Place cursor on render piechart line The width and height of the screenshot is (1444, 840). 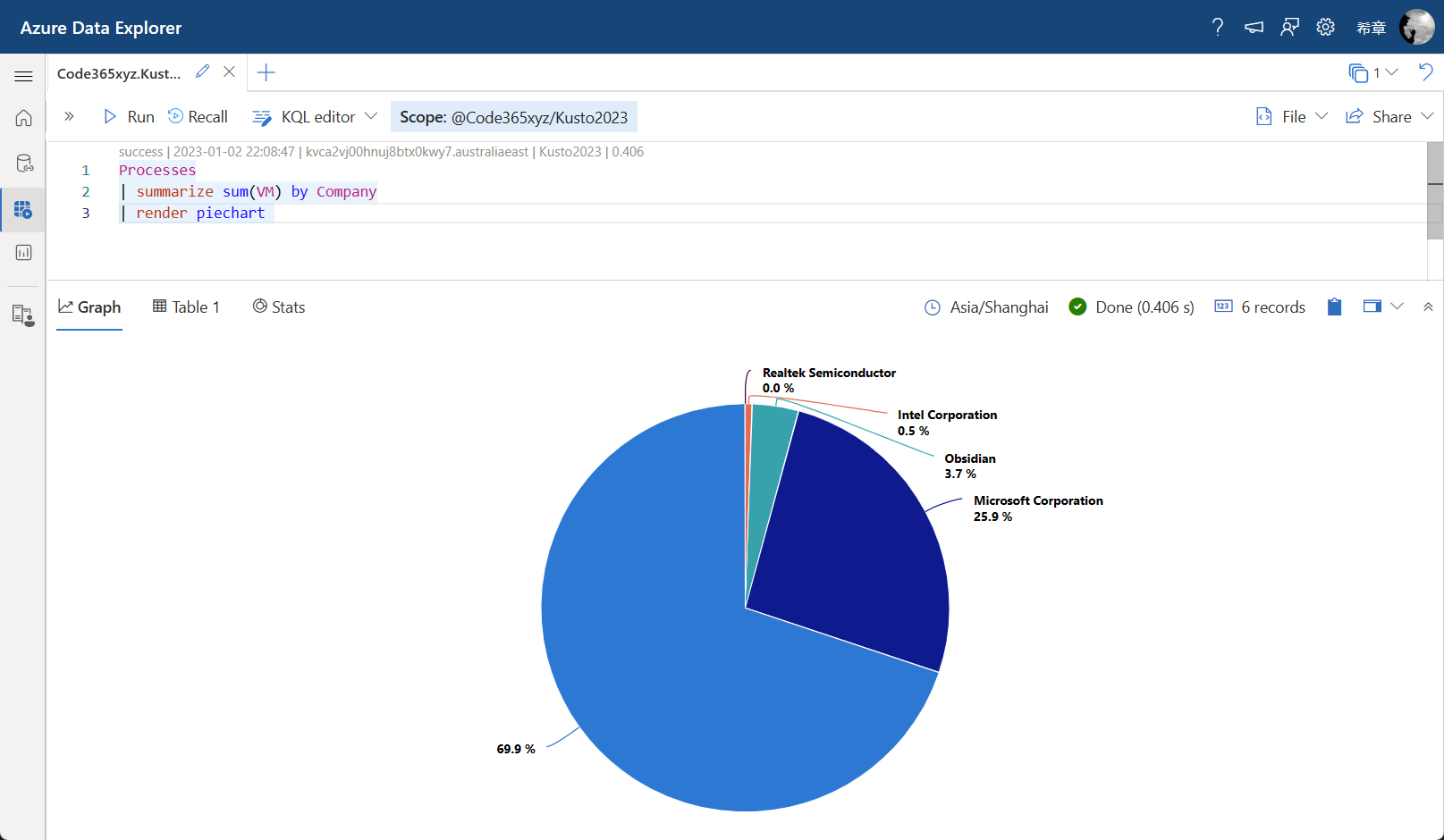pyautogui.click(x=194, y=213)
